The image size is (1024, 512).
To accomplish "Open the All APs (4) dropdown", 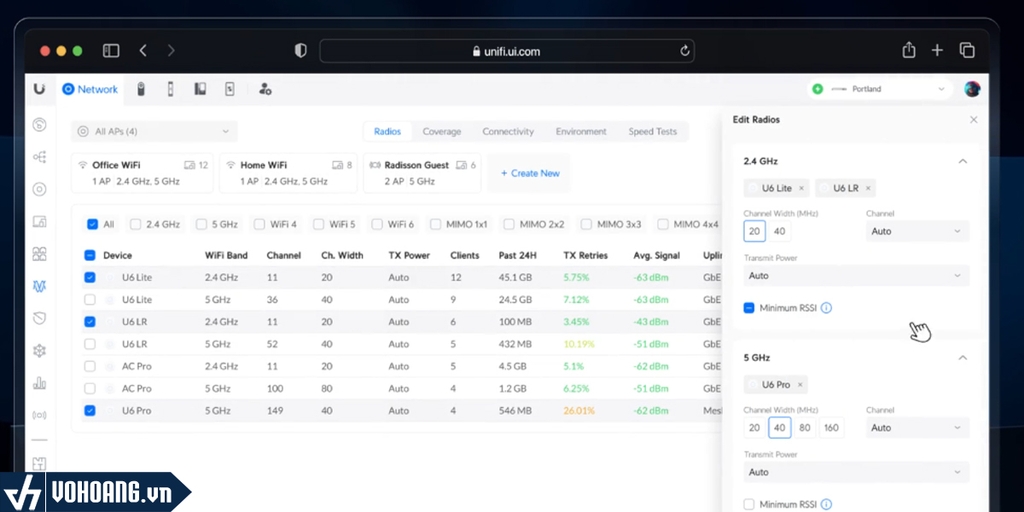I will (x=154, y=131).
